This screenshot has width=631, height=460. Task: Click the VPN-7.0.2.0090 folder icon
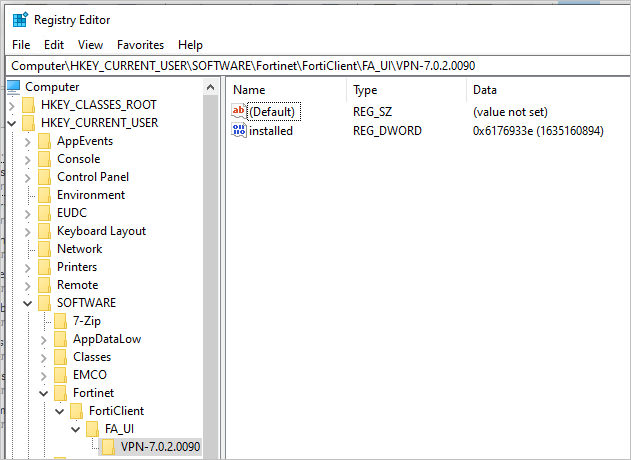coord(109,447)
